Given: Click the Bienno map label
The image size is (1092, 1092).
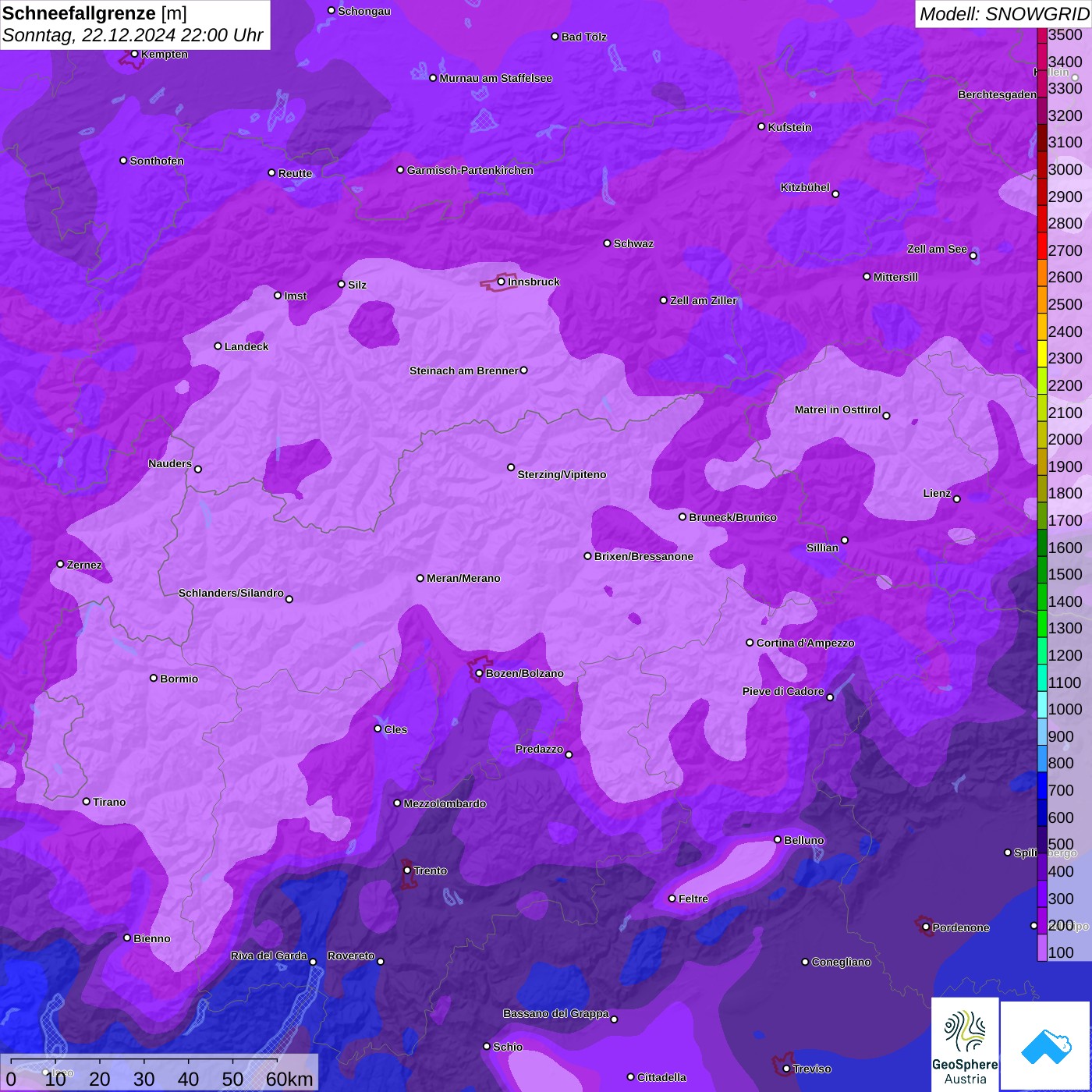Looking at the screenshot, I should coord(151,938).
